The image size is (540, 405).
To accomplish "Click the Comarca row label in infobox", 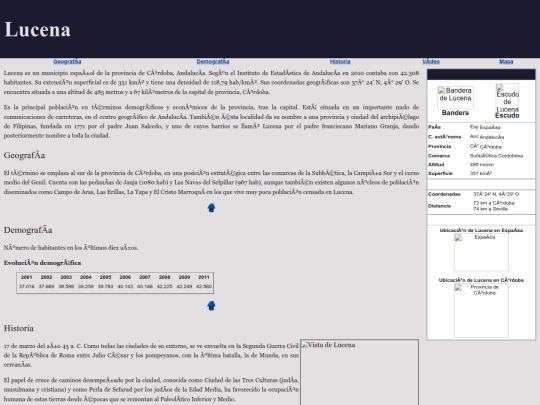I will (x=439, y=156).
